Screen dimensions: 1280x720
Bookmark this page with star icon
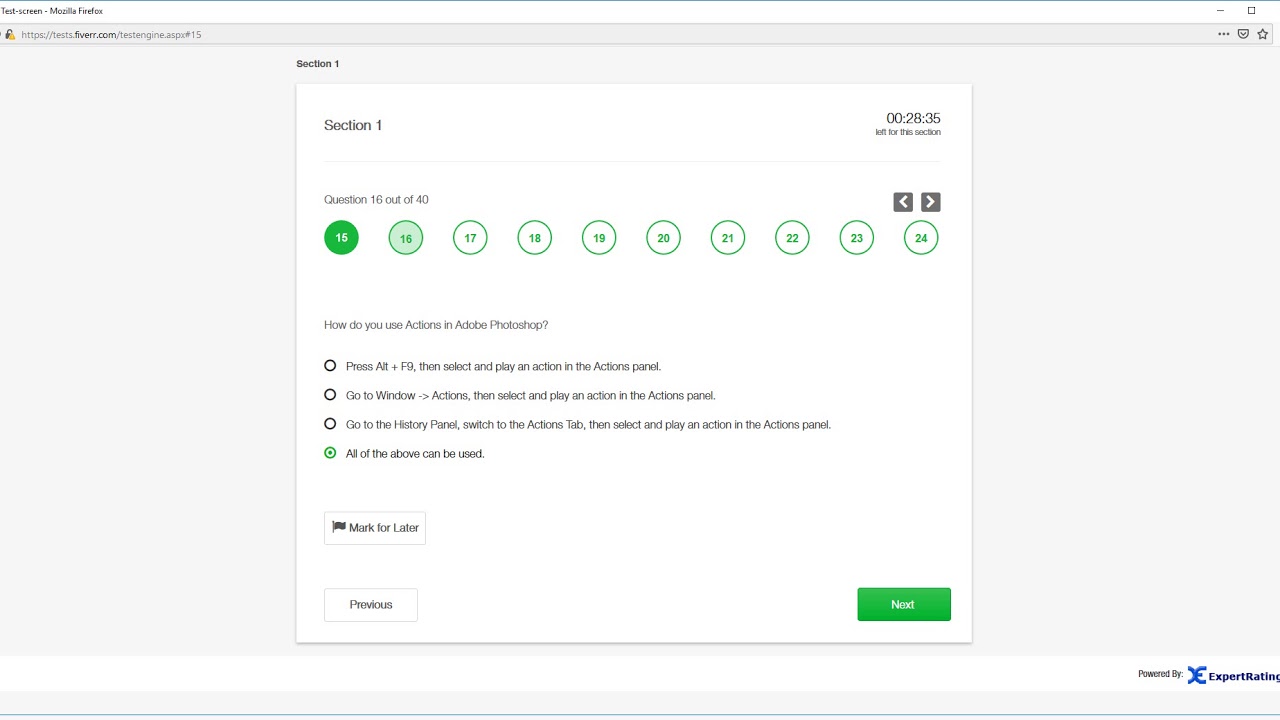pos(1263,34)
